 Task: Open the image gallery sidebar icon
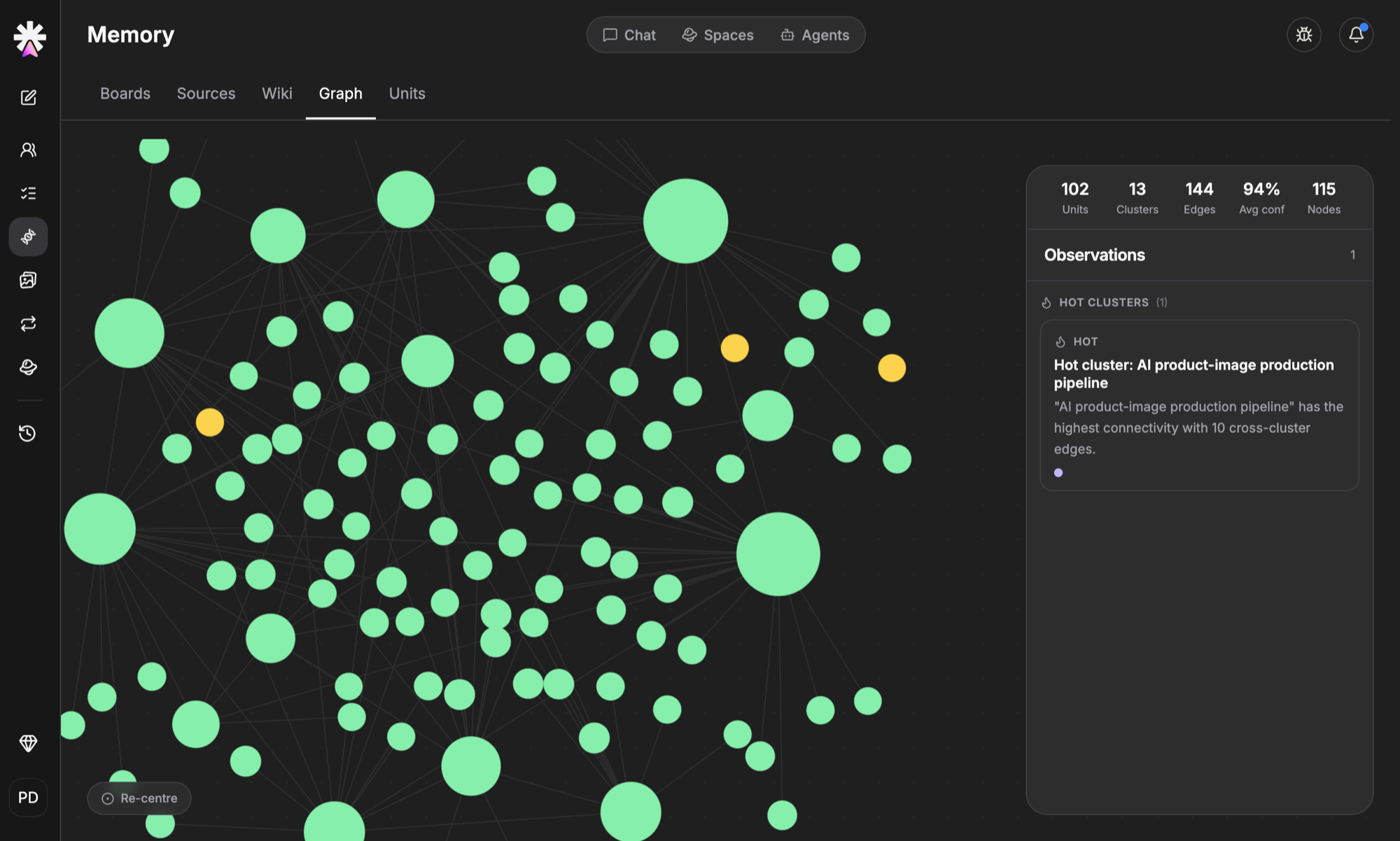point(28,280)
